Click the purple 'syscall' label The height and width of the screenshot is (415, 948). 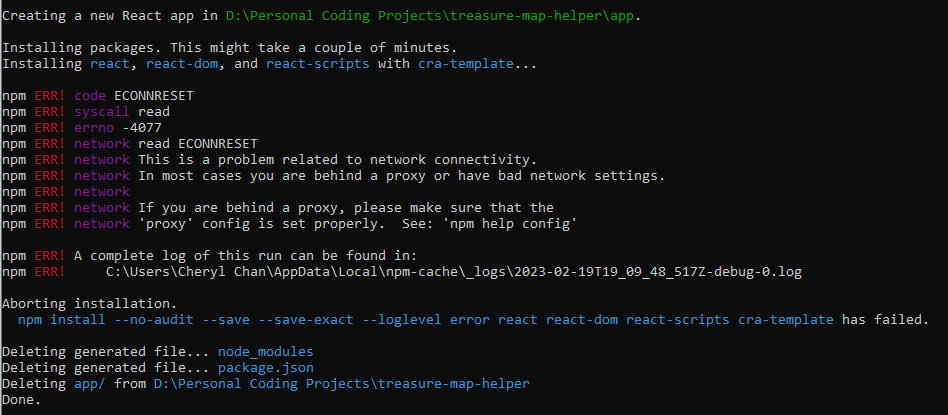pos(102,112)
